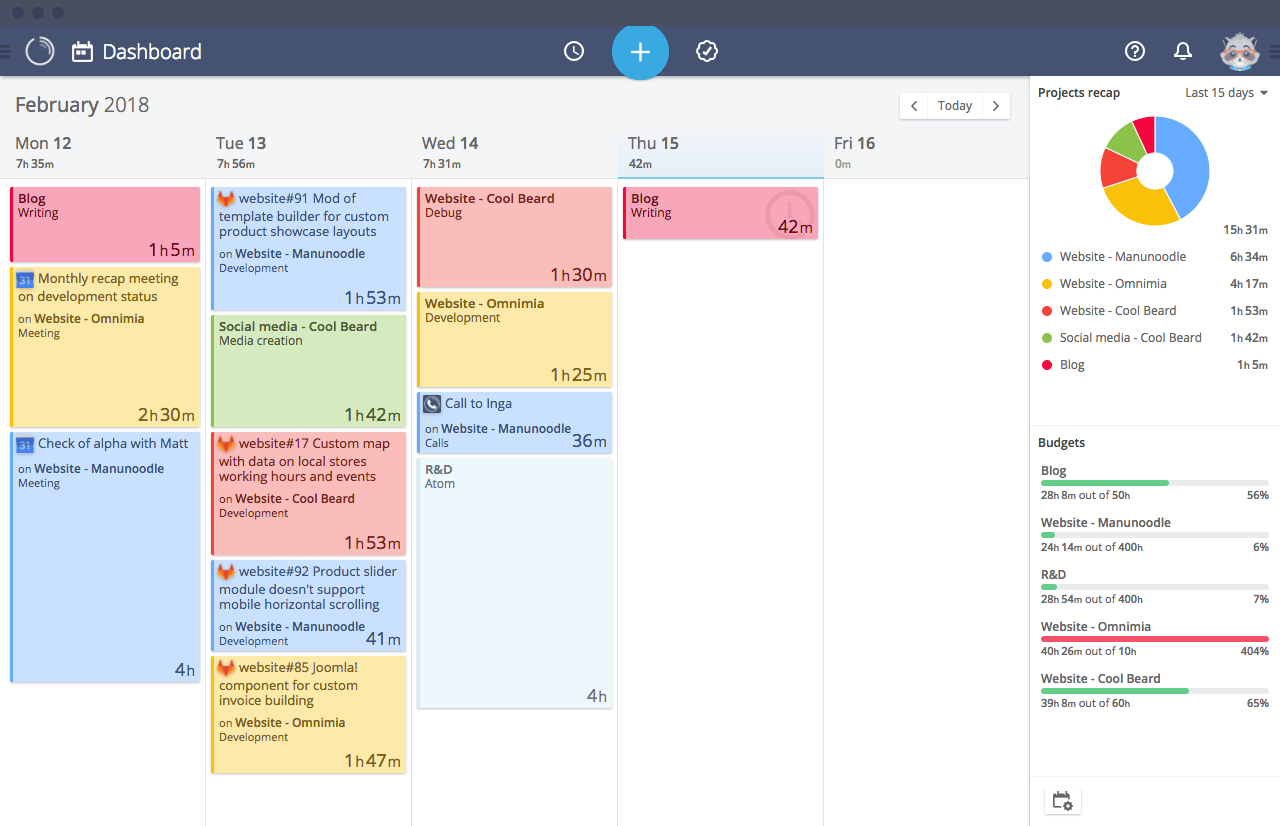Click the blue plus button to add entry
Image resolution: width=1280 pixels, height=826 pixels.
click(640, 51)
